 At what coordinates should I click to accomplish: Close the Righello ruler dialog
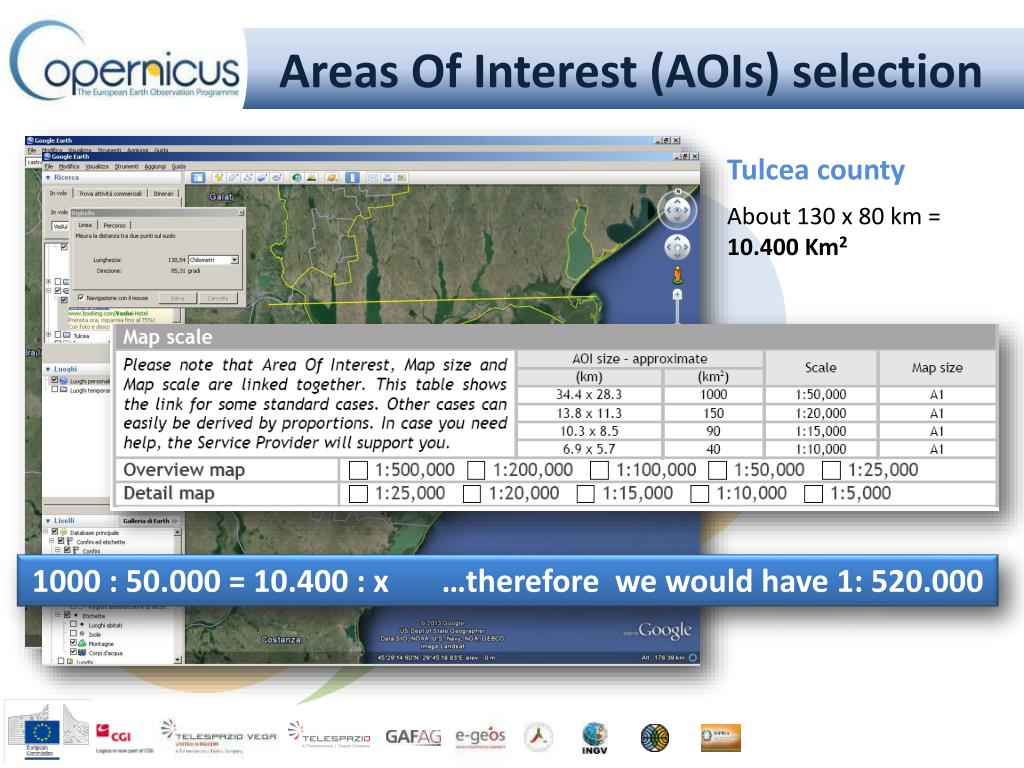point(241,213)
